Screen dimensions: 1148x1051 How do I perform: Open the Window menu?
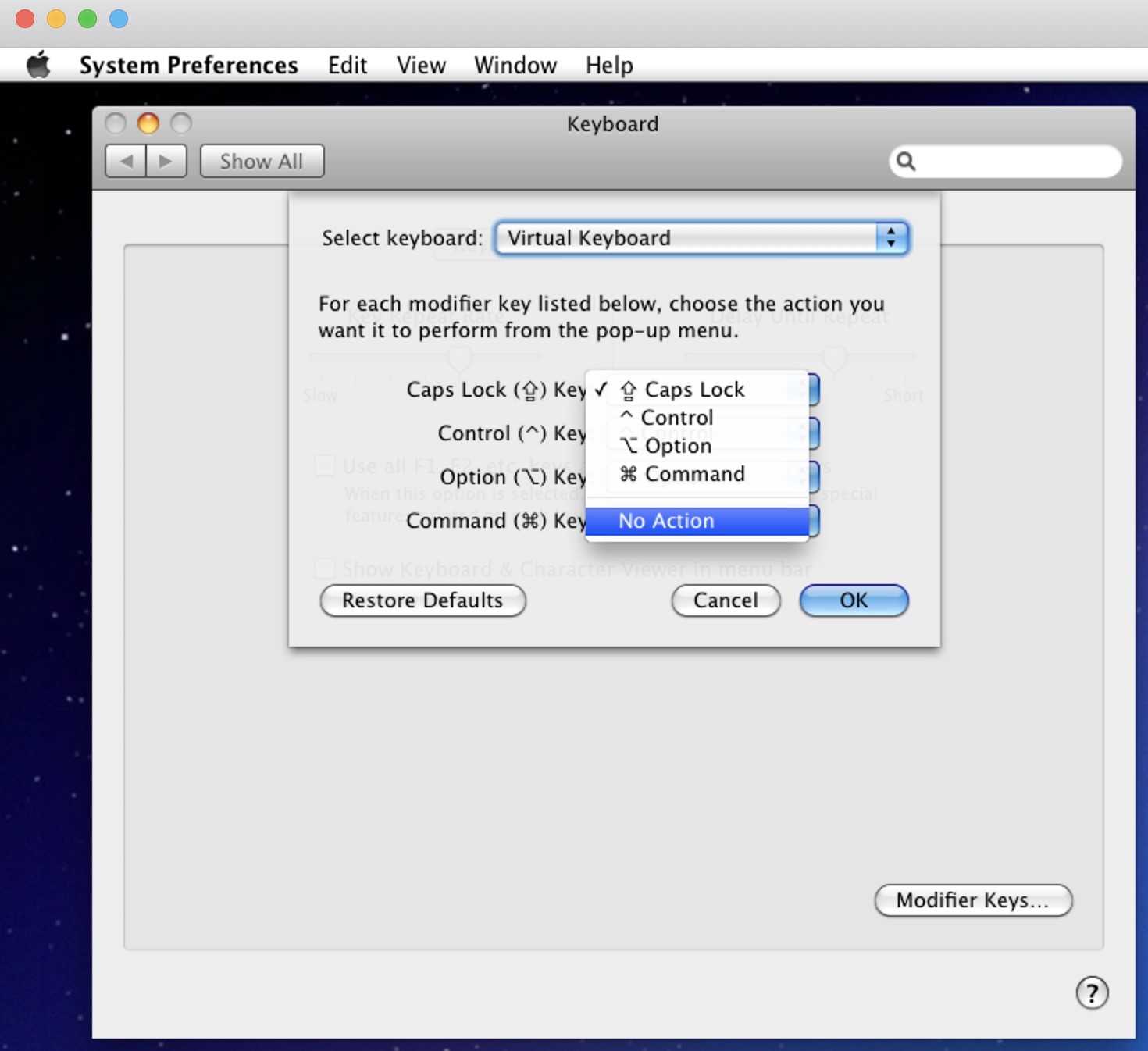[x=515, y=66]
